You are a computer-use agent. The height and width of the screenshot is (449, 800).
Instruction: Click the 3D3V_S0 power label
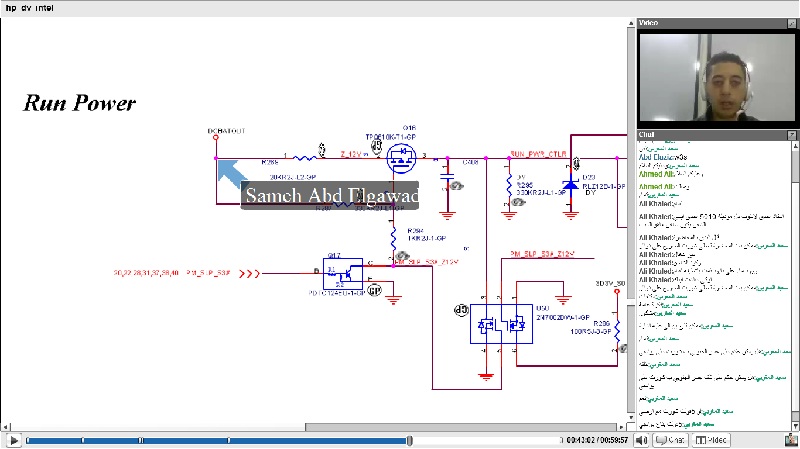click(x=610, y=283)
